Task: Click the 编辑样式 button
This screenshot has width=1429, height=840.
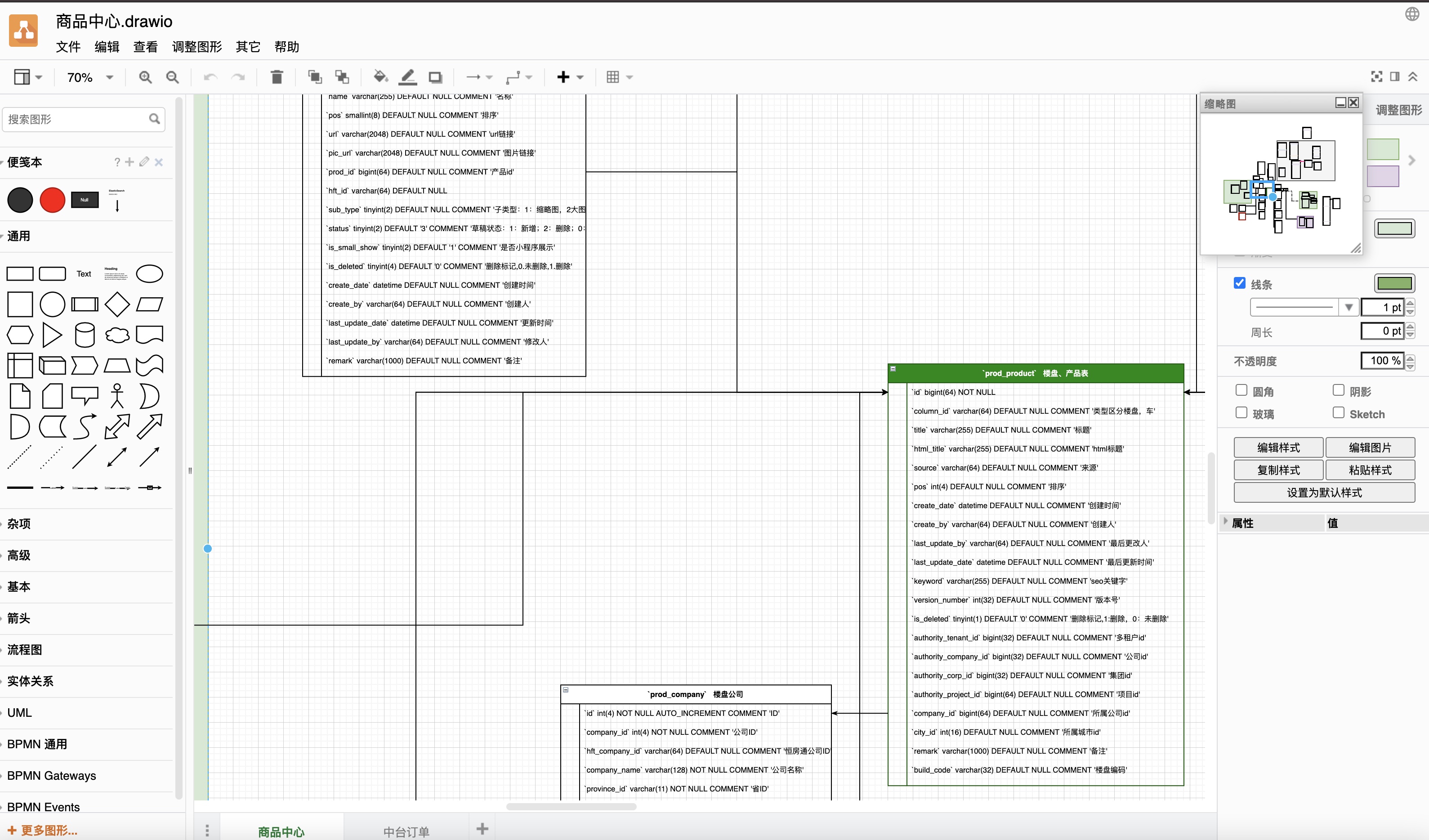Action: [x=1278, y=447]
